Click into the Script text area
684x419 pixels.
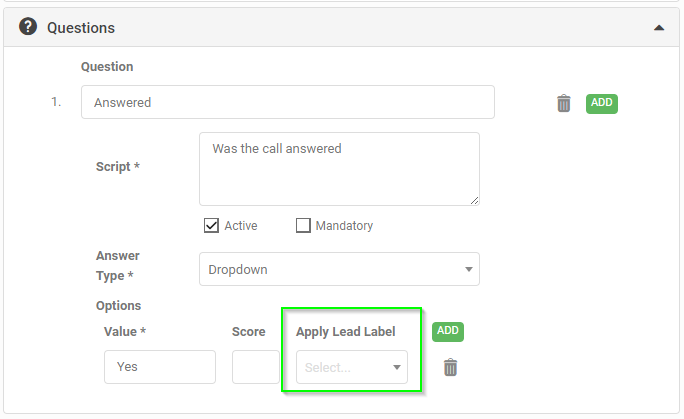pos(339,169)
